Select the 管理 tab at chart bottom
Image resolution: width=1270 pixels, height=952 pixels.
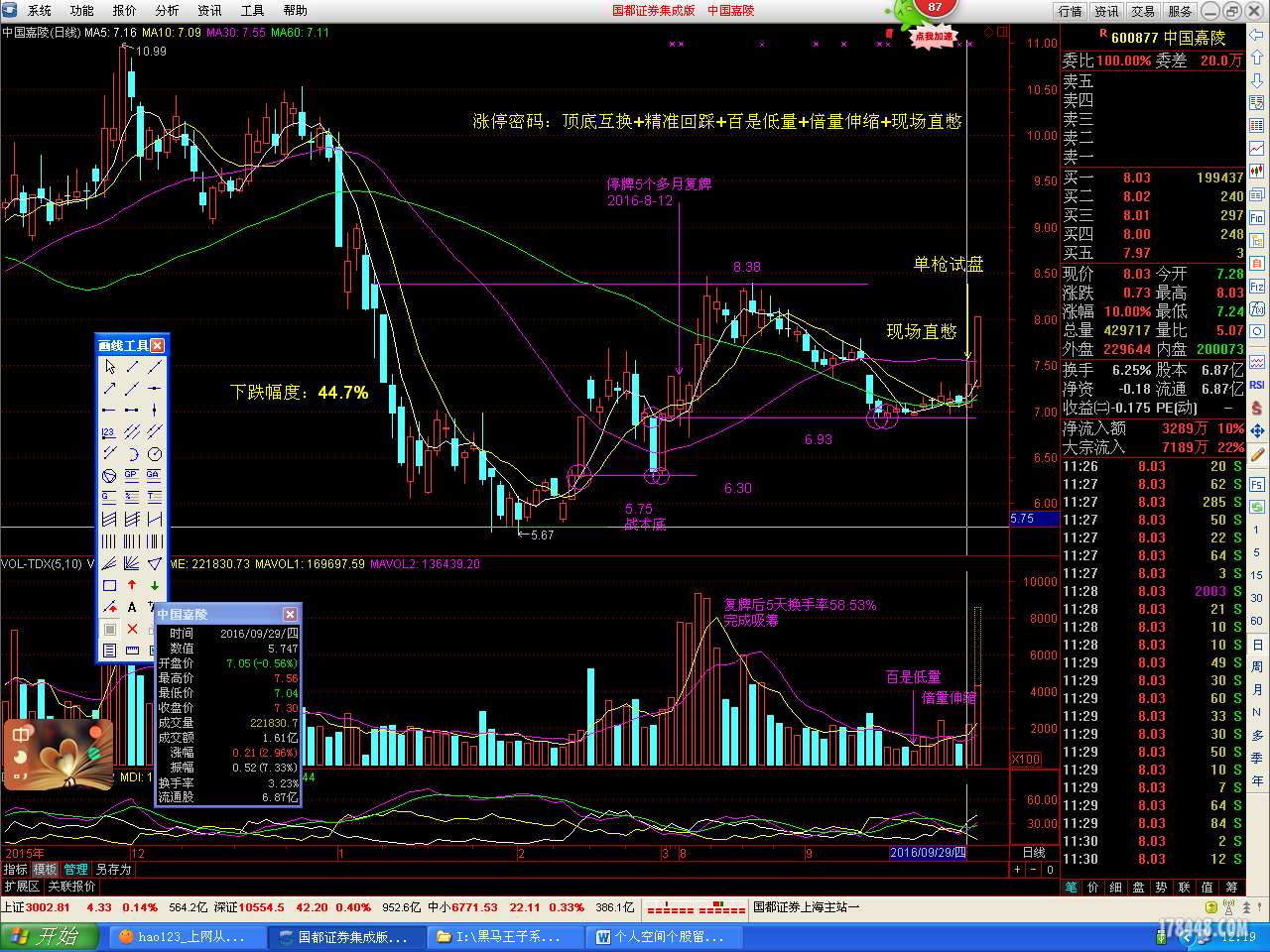[75, 869]
